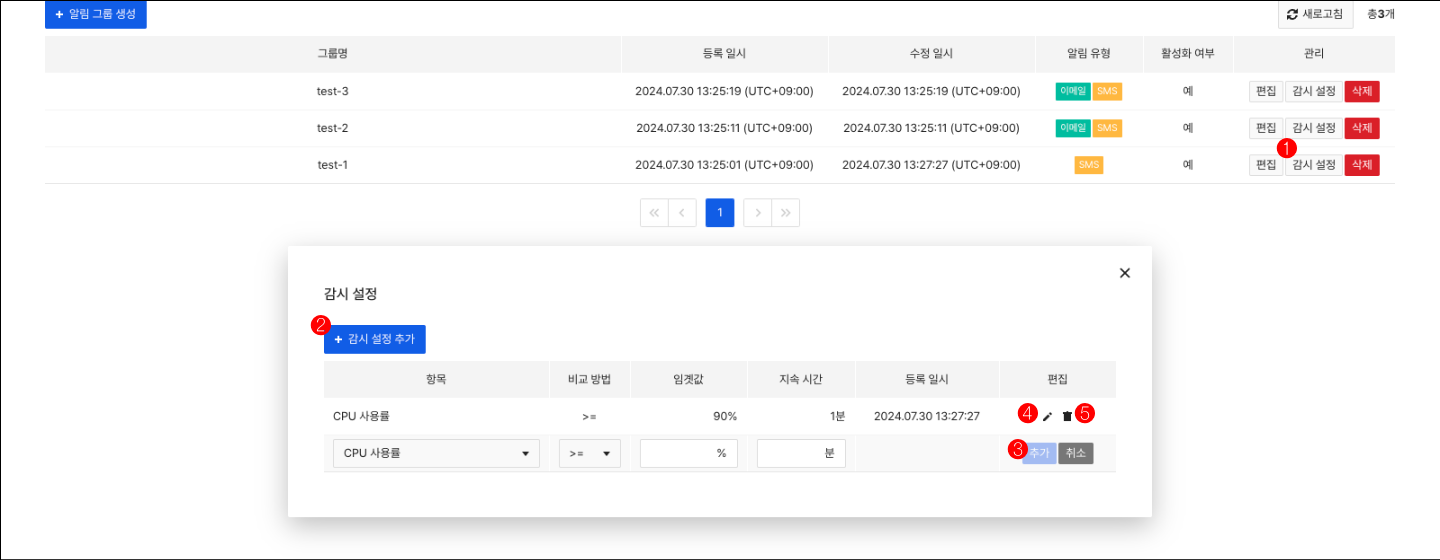Click the group name test-3
This screenshot has height=560, width=1440.
point(333,91)
